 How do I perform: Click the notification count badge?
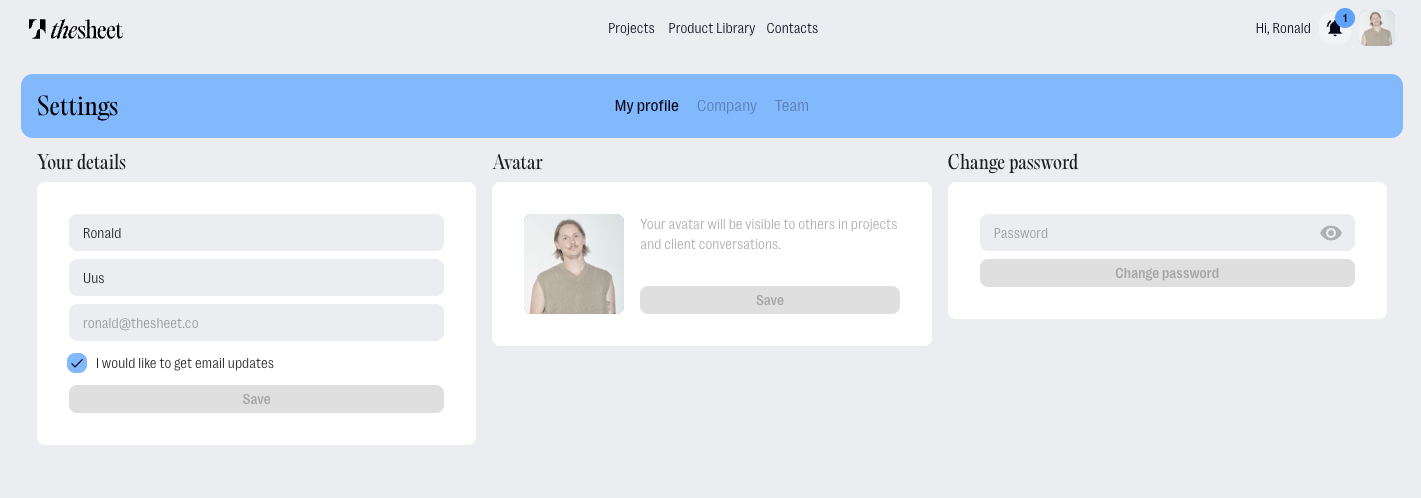1345,18
